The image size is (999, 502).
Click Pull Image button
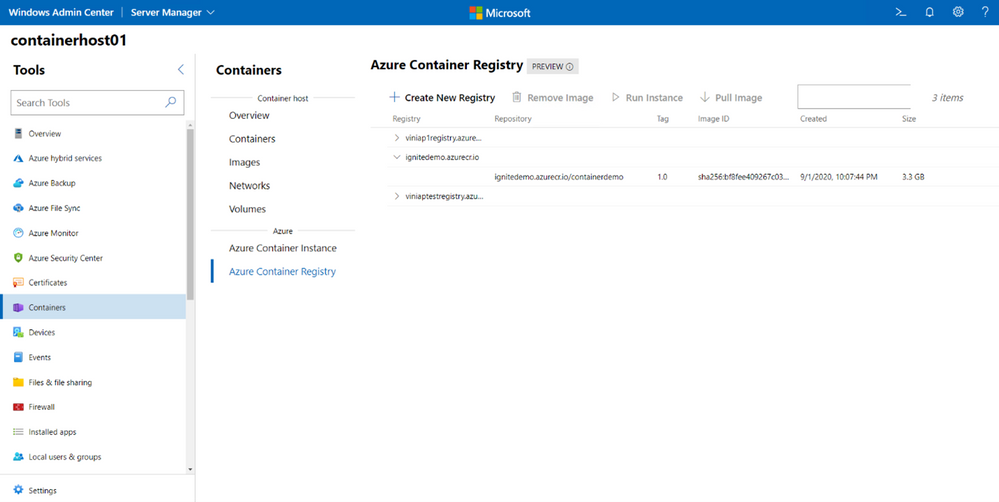730,98
